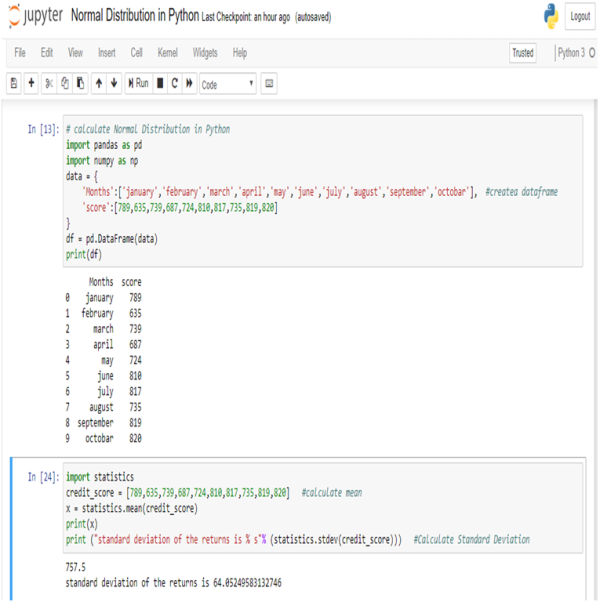The image size is (600, 602).
Task: Open the File menu
Action: [20, 53]
